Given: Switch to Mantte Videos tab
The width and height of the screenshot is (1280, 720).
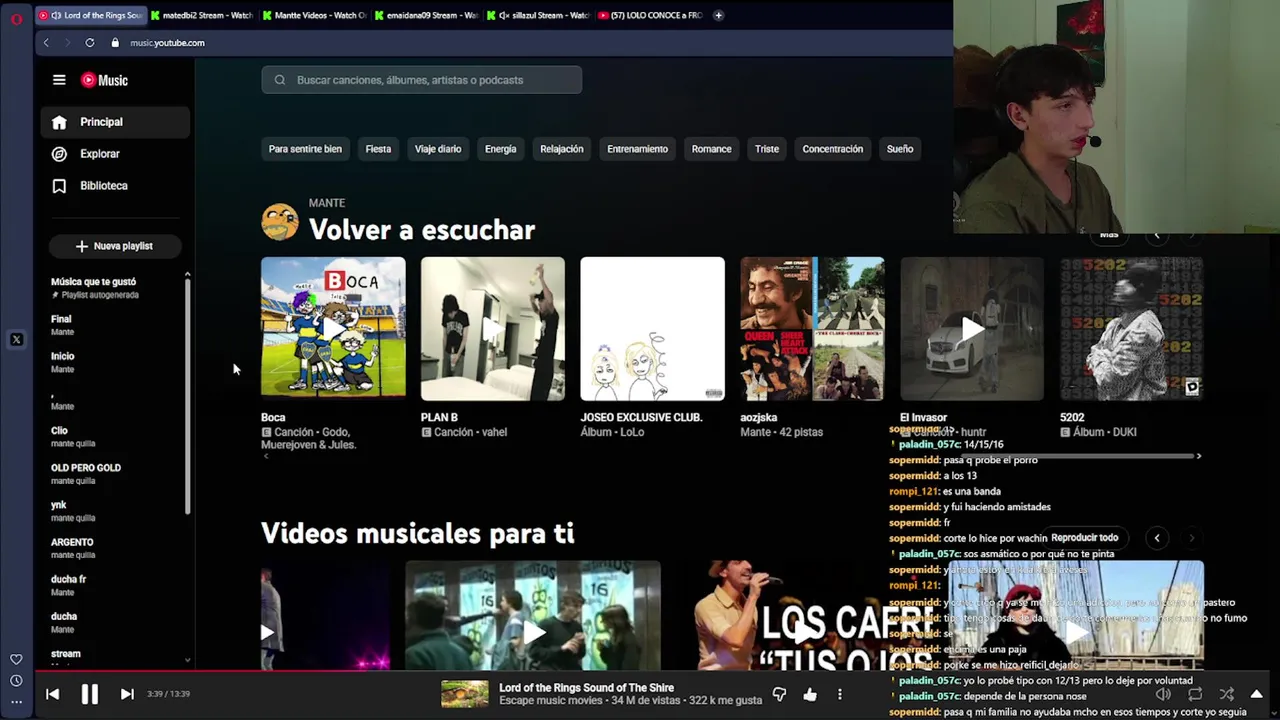Looking at the screenshot, I should click(x=316, y=15).
